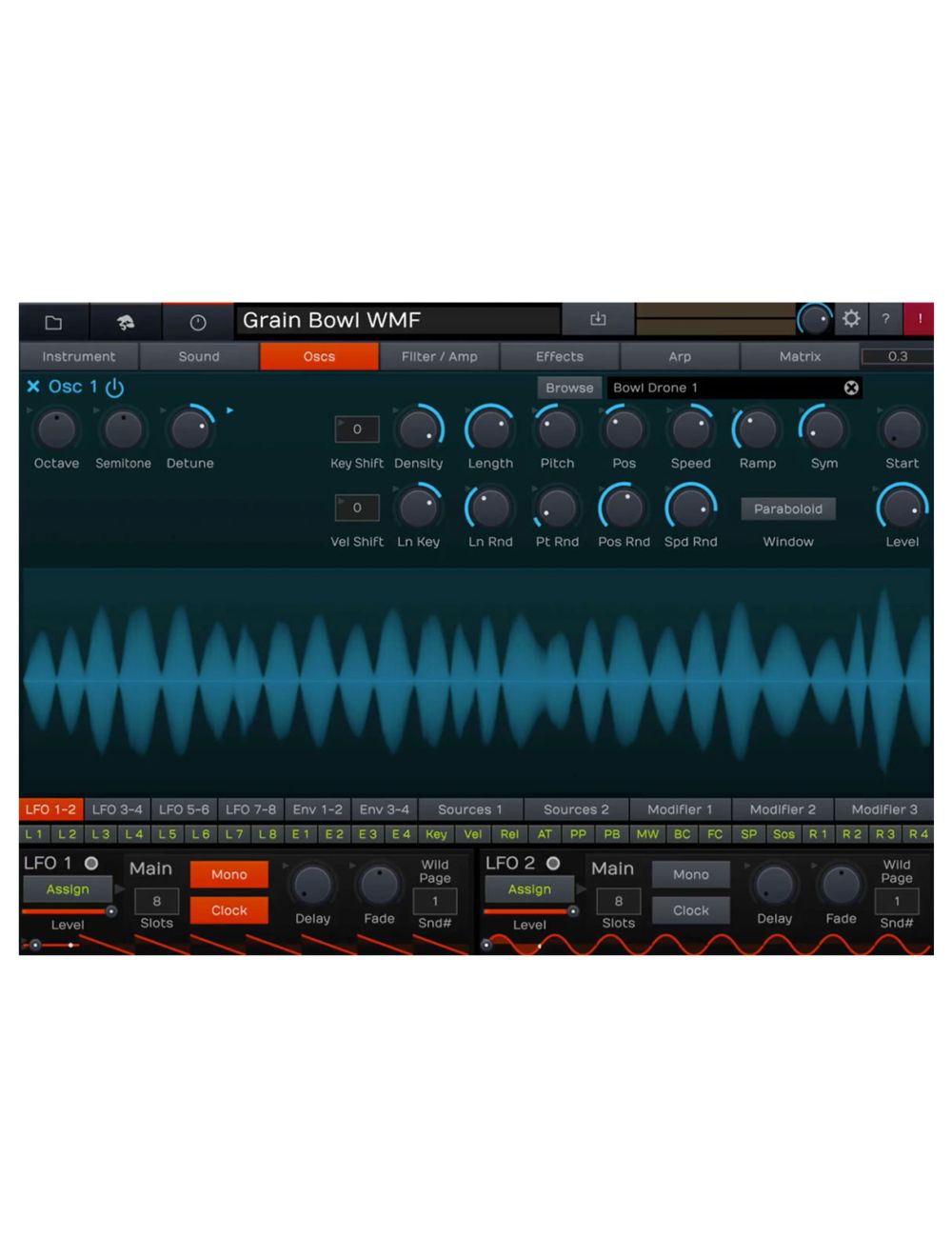Open the Matrix tab
This screenshot has width=952, height=1257.
pos(800,356)
